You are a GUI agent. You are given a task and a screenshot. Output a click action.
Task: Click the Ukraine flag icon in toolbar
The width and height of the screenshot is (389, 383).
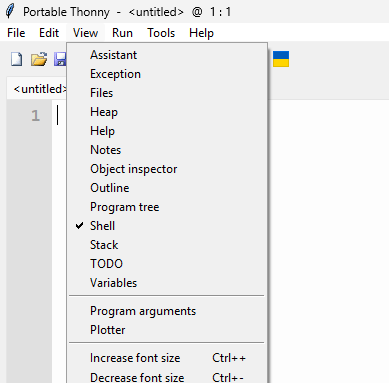[x=281, y=59]
